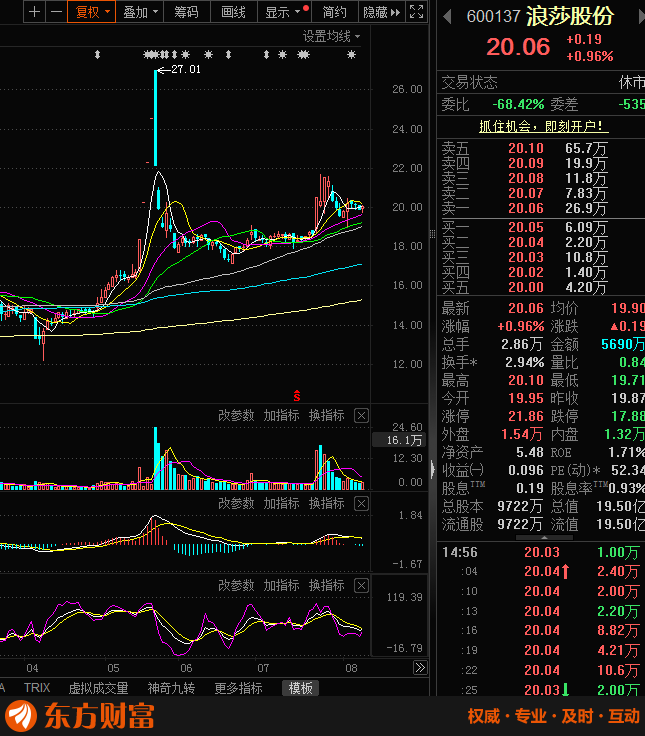Select the 神奇九转 indicator tab
645x736 pixels.
[x=171, y=688]
